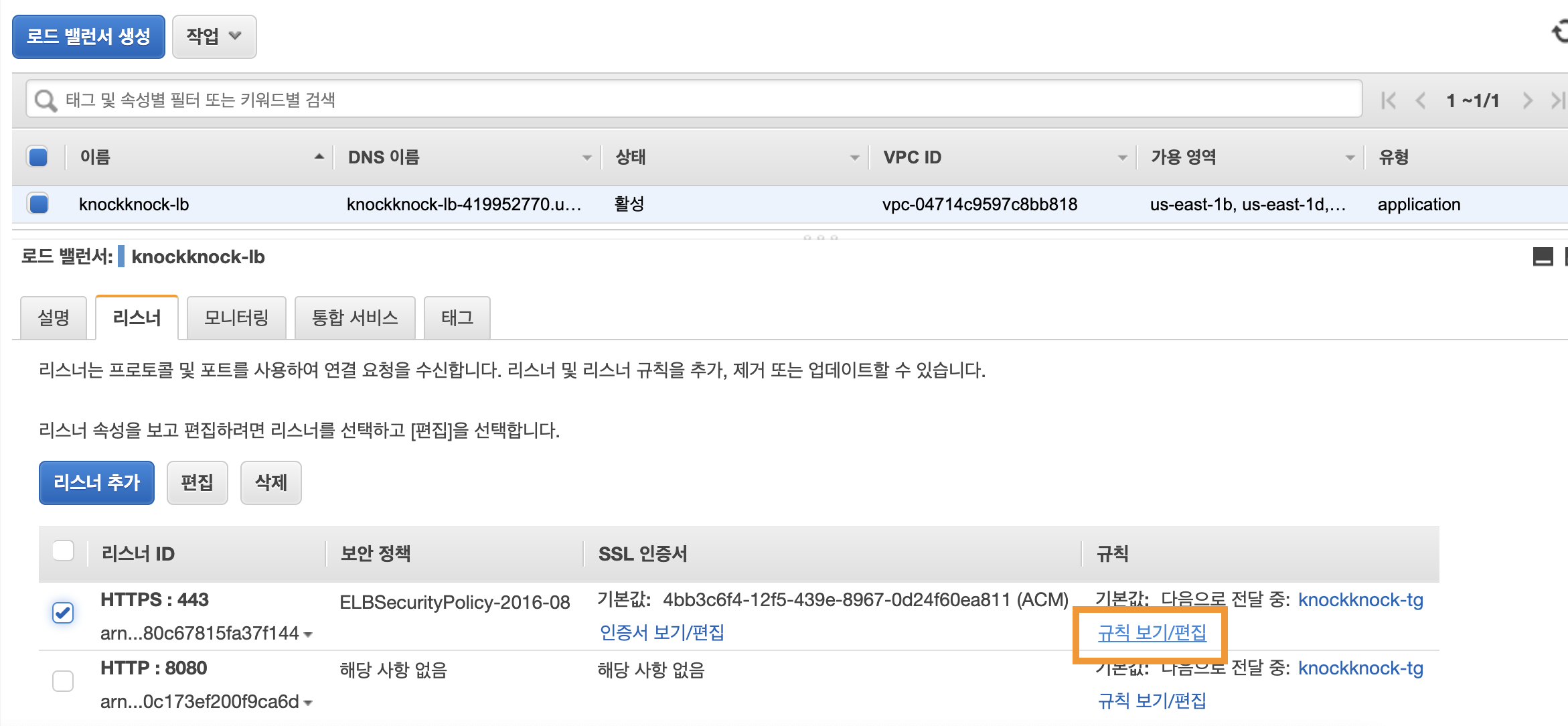The image size is (1568, 726).
Task: Switch to the 모니터링 tab
Action: click(236, 317)
